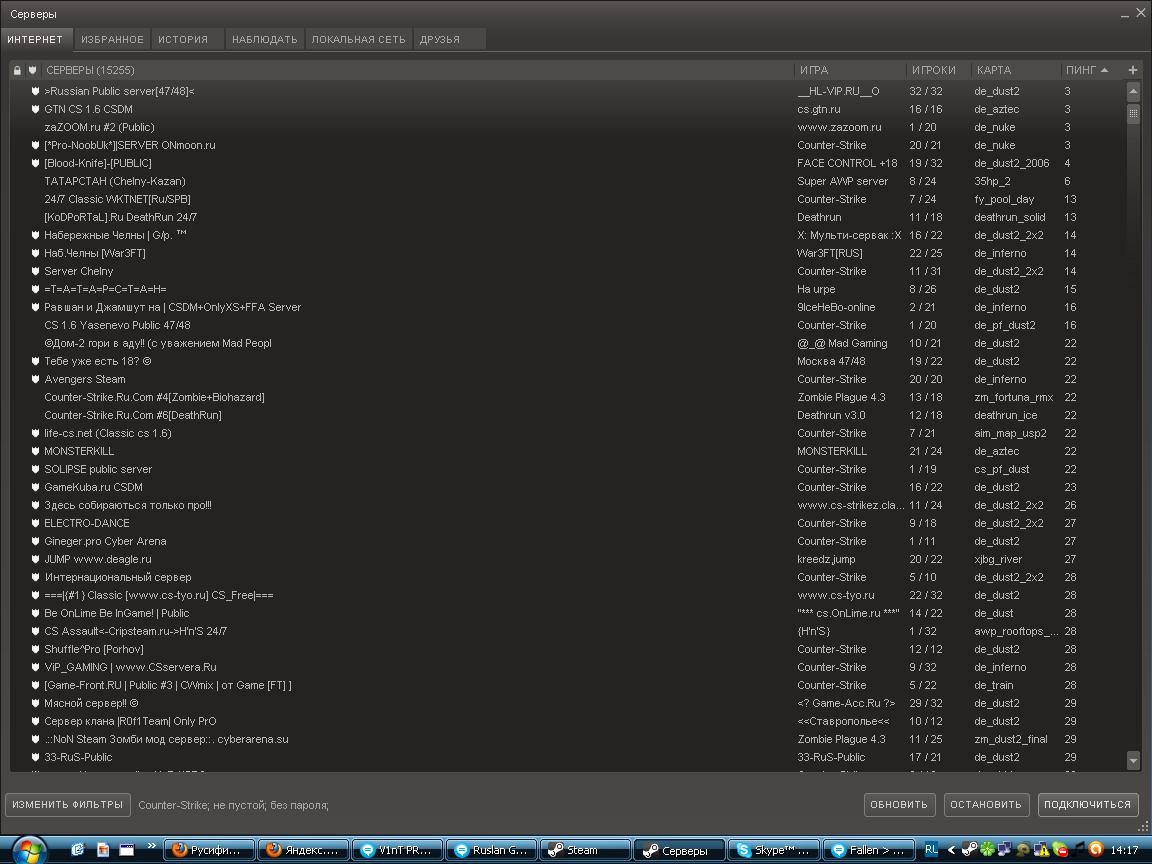The height and width of the screenshot is (864, 1152).
Task: Sort servers by the password lock column icon
Action: (17, 70)
